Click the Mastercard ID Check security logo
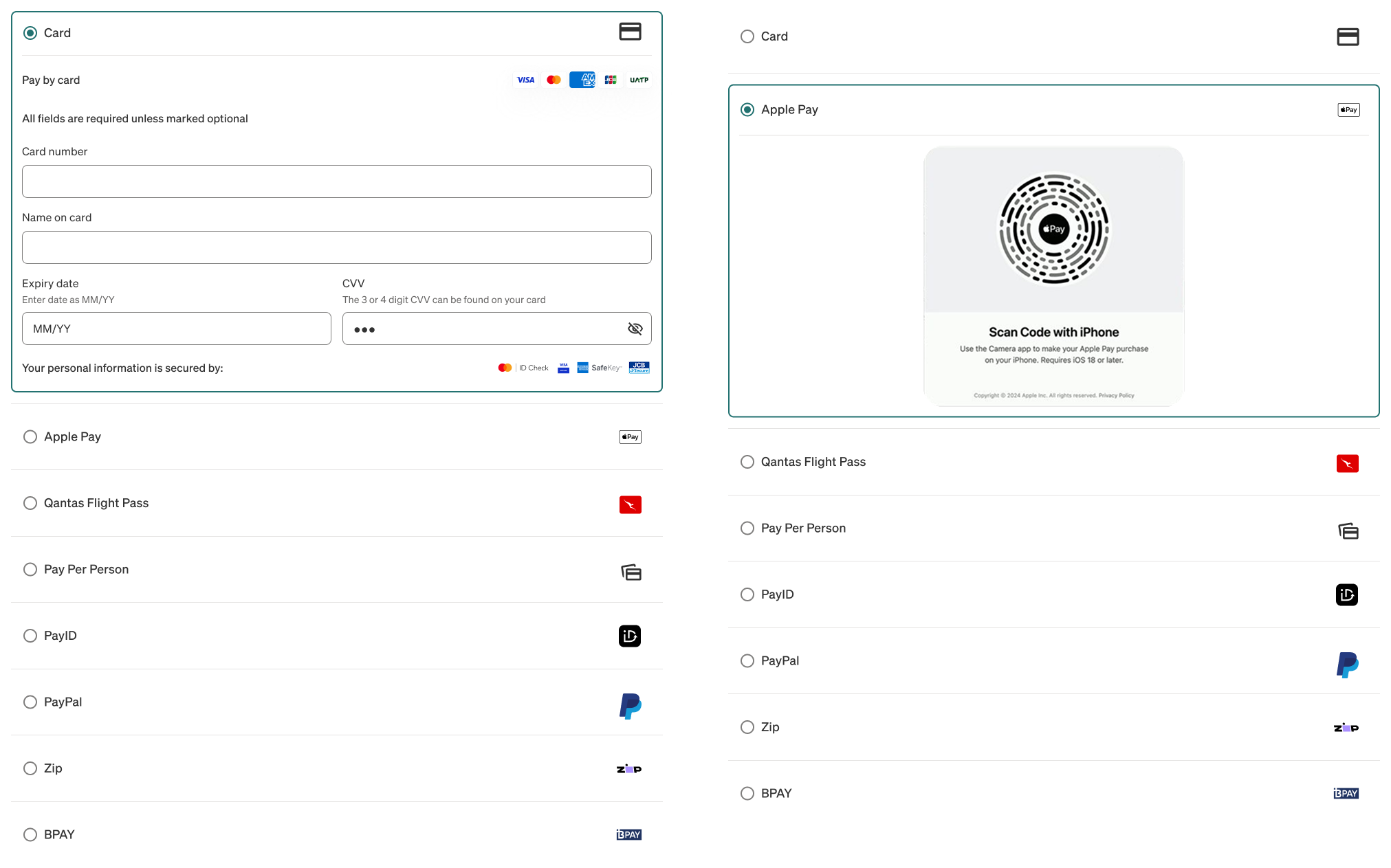Image resolution: width=1391 pixels, height=868 pixels. [523, 368]
